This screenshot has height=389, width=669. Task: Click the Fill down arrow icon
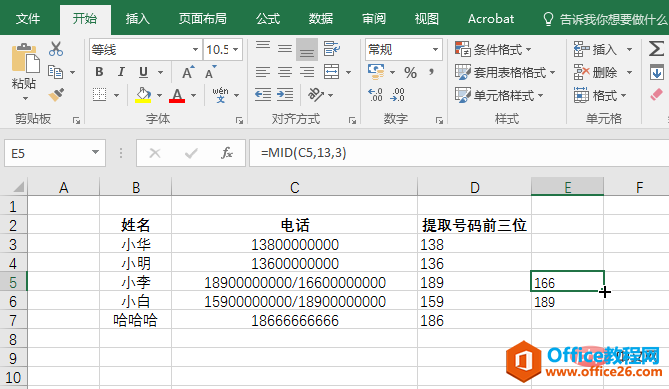click(x=657, y=72)
